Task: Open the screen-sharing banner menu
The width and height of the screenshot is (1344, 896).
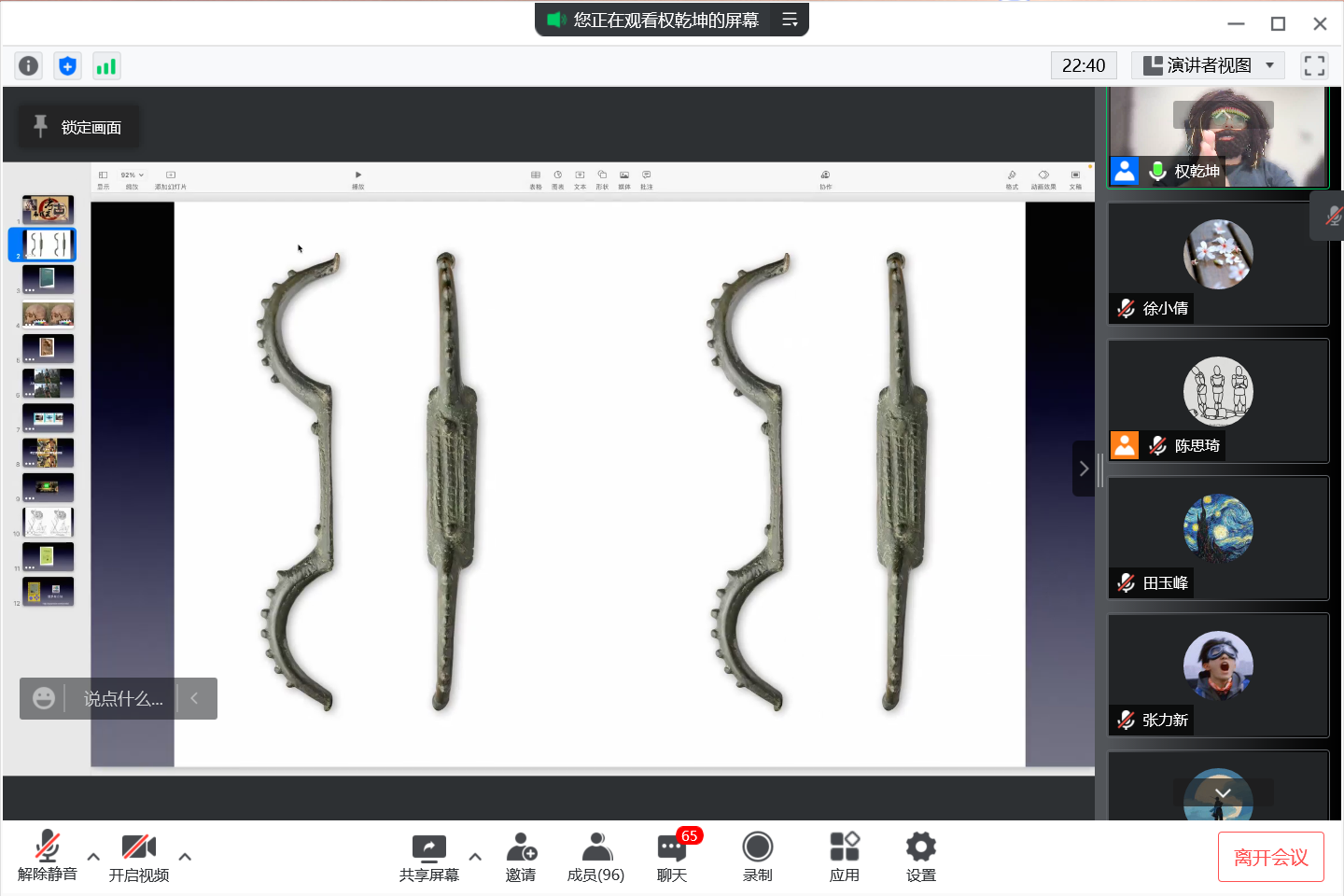Action: point(790,20)
